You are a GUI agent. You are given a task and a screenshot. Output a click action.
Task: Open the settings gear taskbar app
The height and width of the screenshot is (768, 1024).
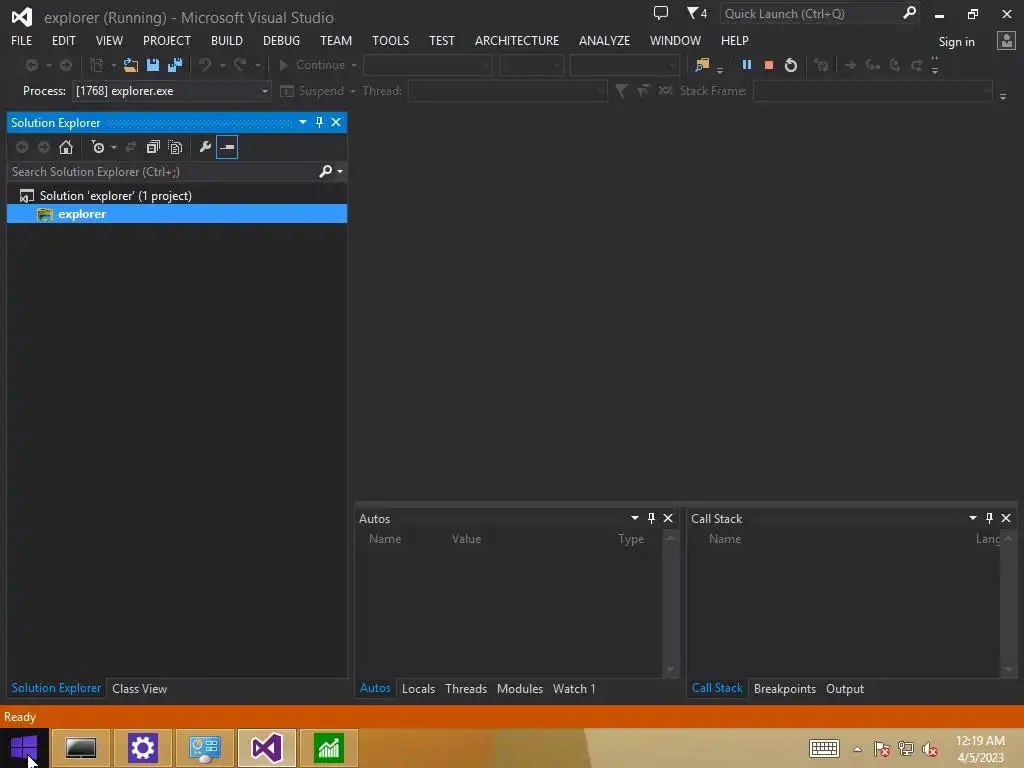[143, 748]
